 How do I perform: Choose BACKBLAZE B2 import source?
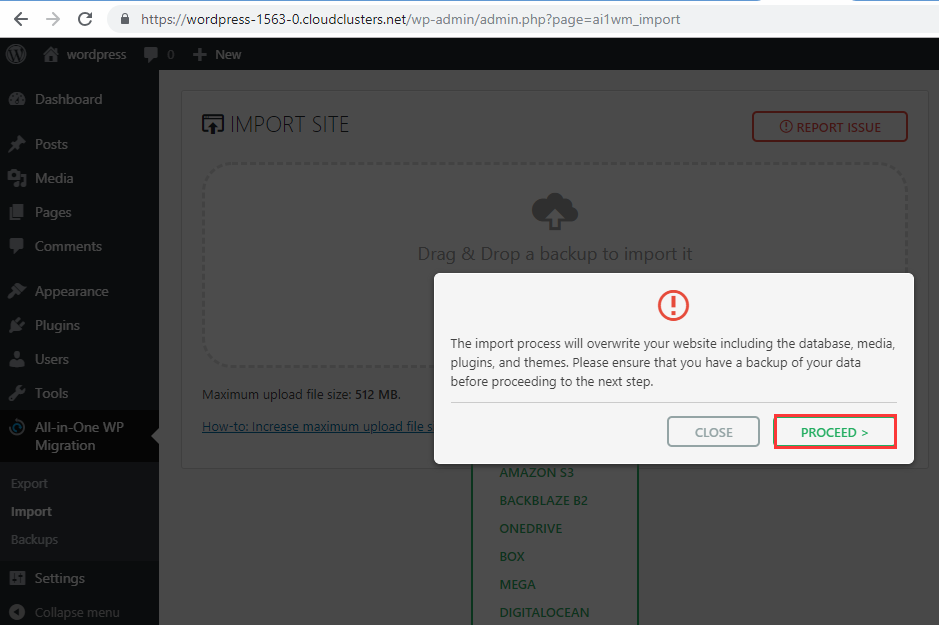[x=544, y=500]
